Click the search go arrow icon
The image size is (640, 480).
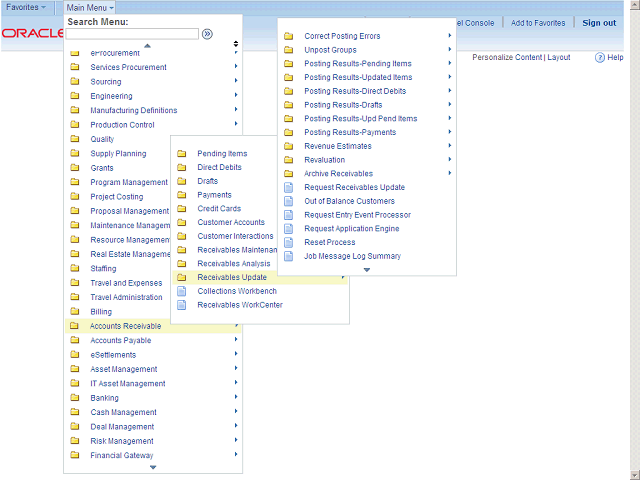pyautogui.click(x=207, y=34)
